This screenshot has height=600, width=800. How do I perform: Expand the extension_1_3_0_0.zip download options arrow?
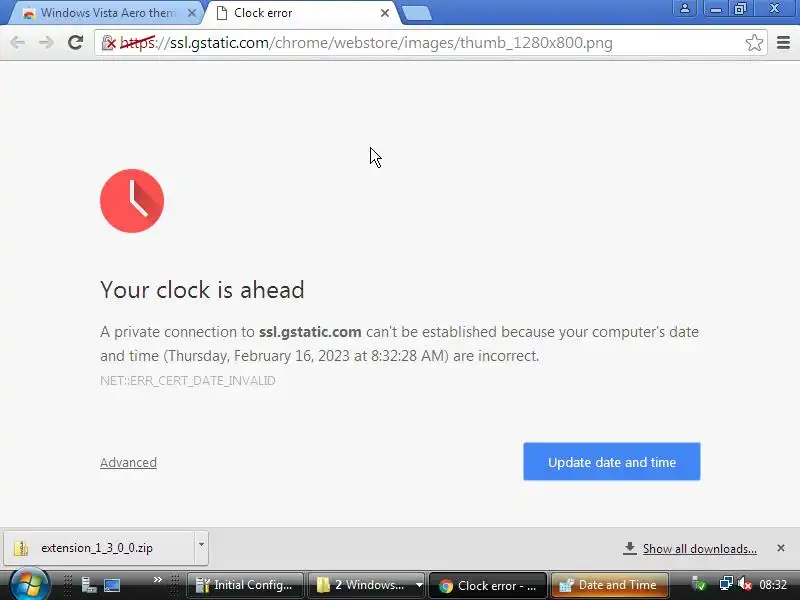201,545
